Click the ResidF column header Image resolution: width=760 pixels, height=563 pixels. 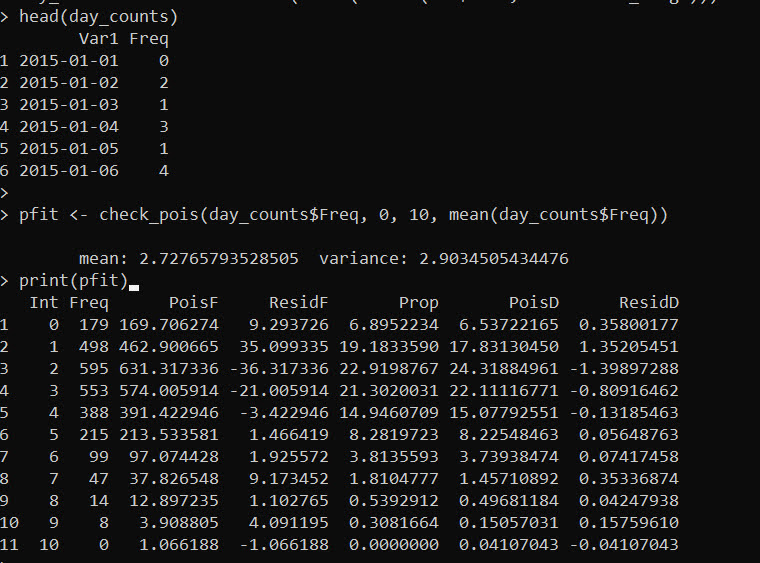(299, 303)
